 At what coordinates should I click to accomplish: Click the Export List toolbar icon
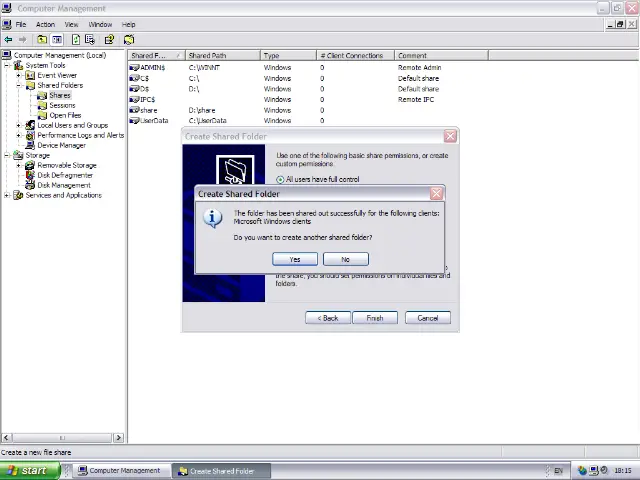pos(90,40)
